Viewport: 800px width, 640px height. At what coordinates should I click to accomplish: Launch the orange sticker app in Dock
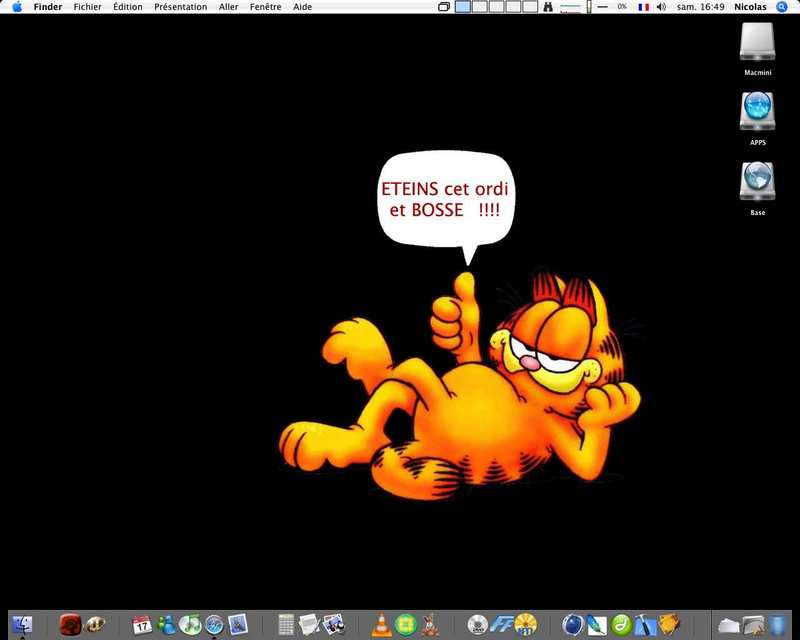coord(669,625)
